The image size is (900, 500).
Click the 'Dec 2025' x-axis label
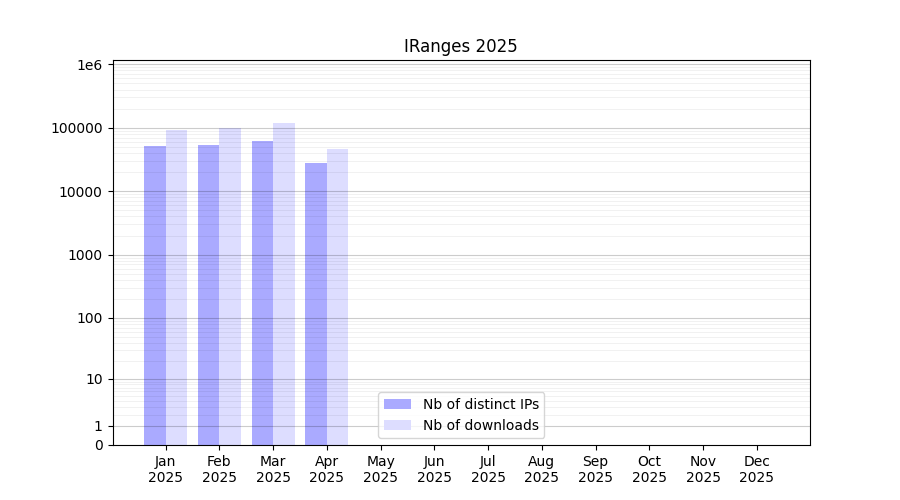coord(756,469)
